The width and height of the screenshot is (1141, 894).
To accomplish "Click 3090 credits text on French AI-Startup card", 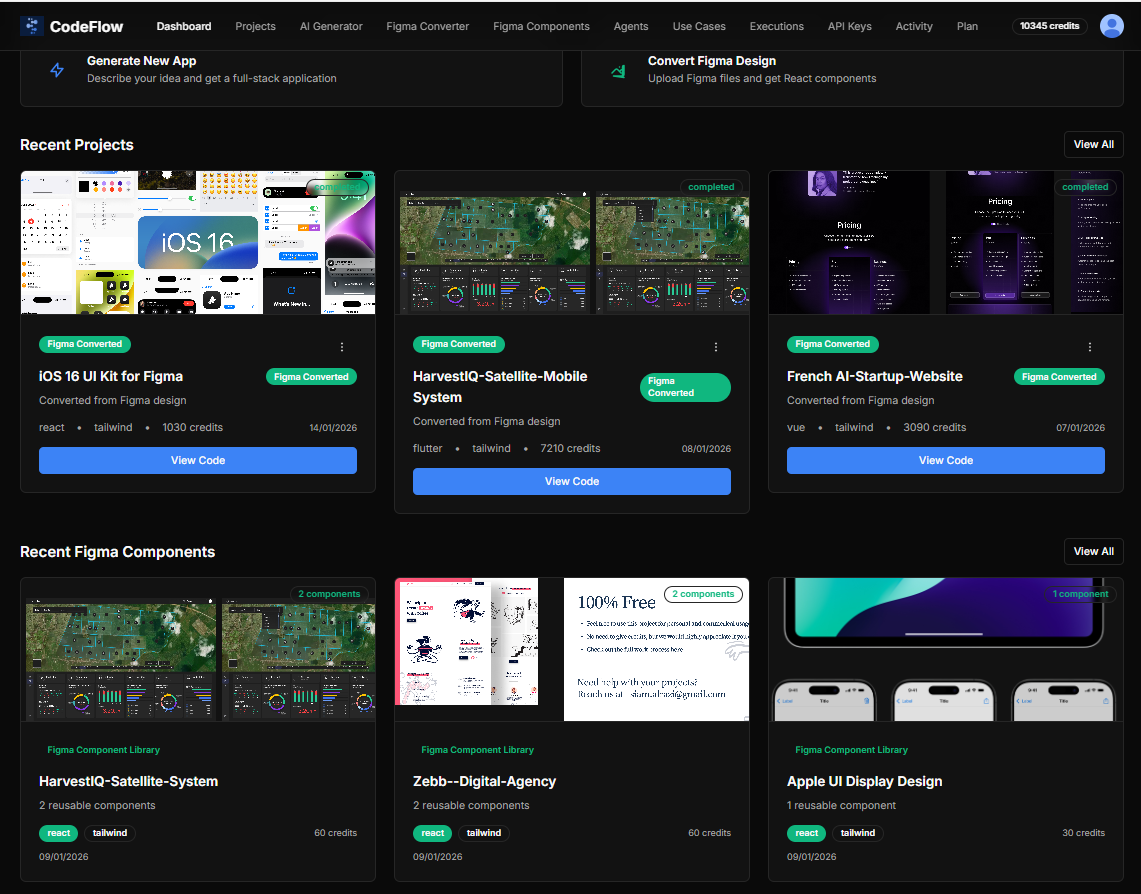I will (934, 427).
